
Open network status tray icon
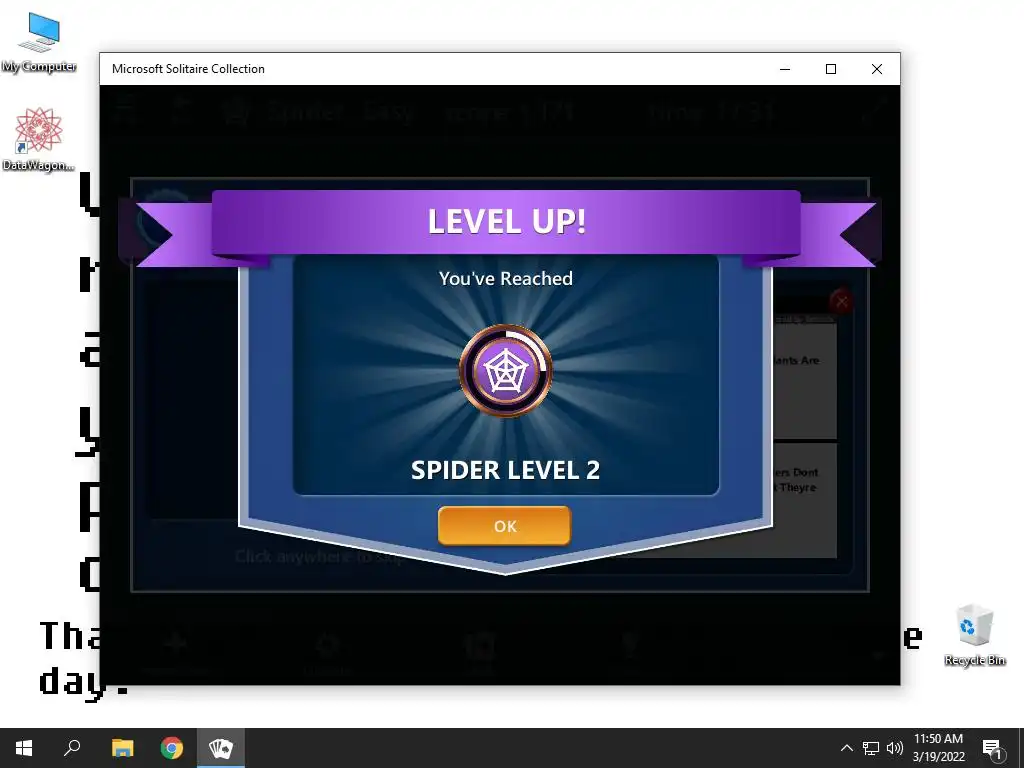click(x=871, y=748)
